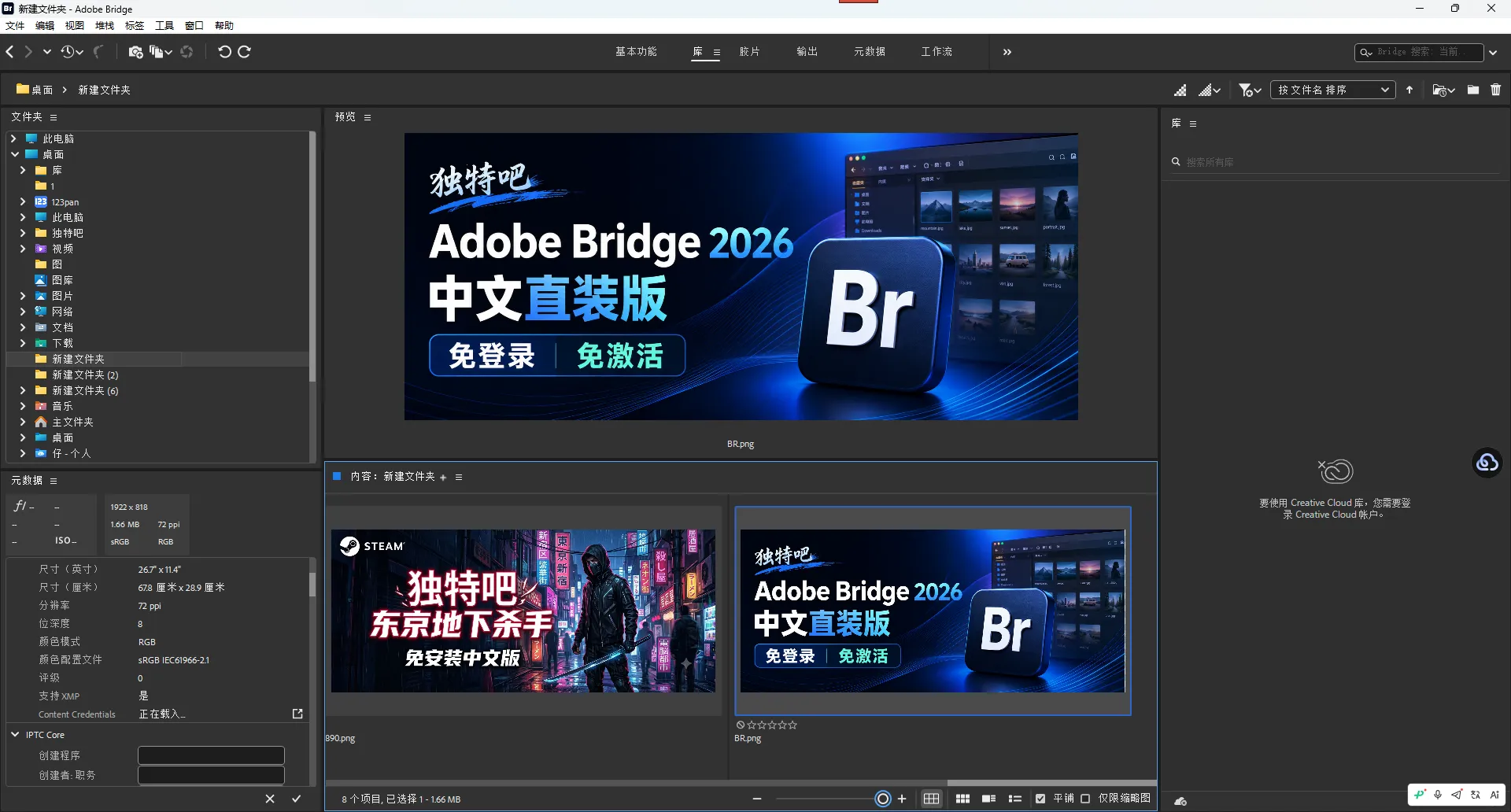Collapse the 桌面 tree node
This screenshot has width=1511, height=812.
pos(15,154)
